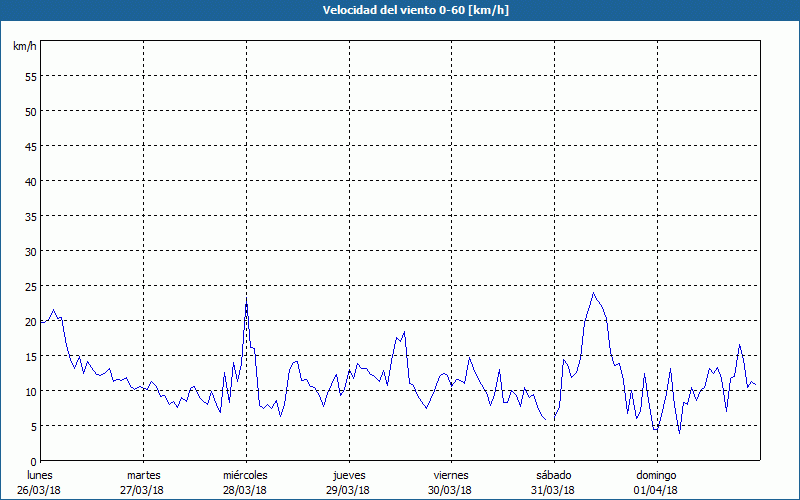Screen dimensions: 800x500
Task: Select the 50 tick label on y-axis
Action: 30,111
